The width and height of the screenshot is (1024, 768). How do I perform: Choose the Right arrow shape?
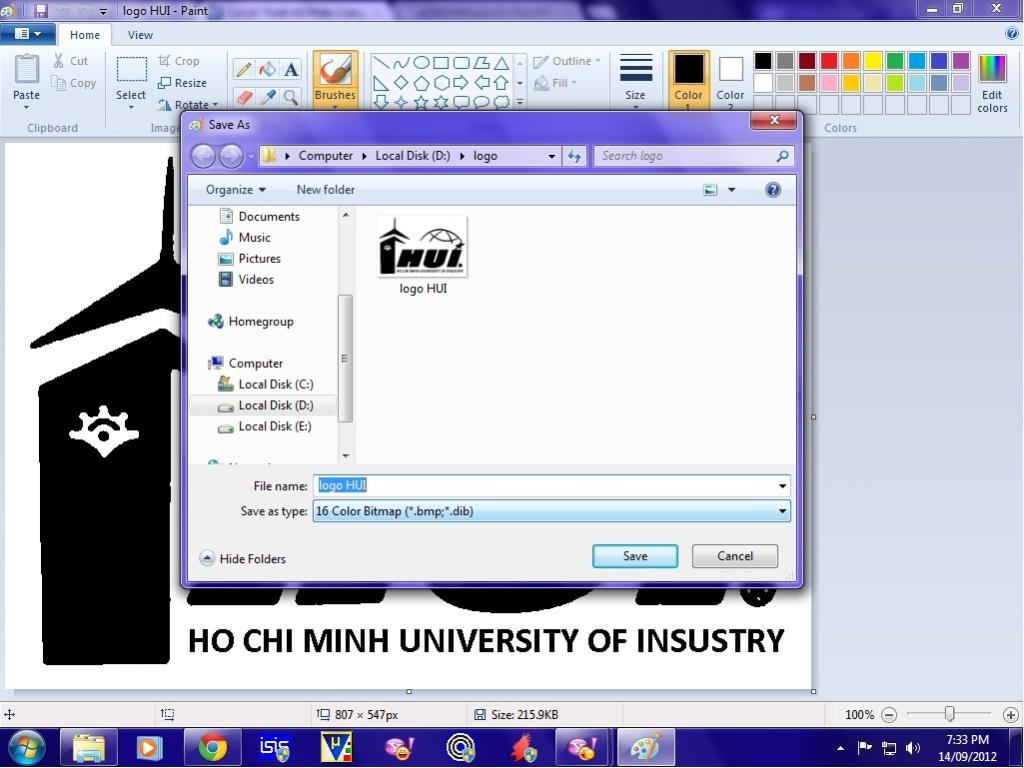(461, 82)
